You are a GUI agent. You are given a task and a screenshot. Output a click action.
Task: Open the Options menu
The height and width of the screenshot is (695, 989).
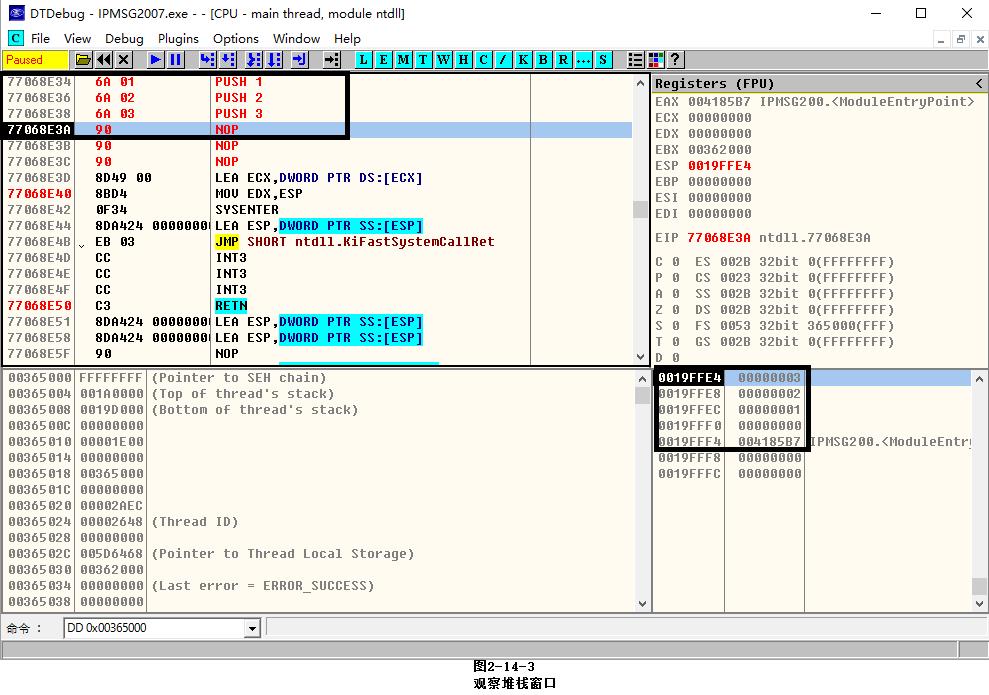(x=236, y=38)
